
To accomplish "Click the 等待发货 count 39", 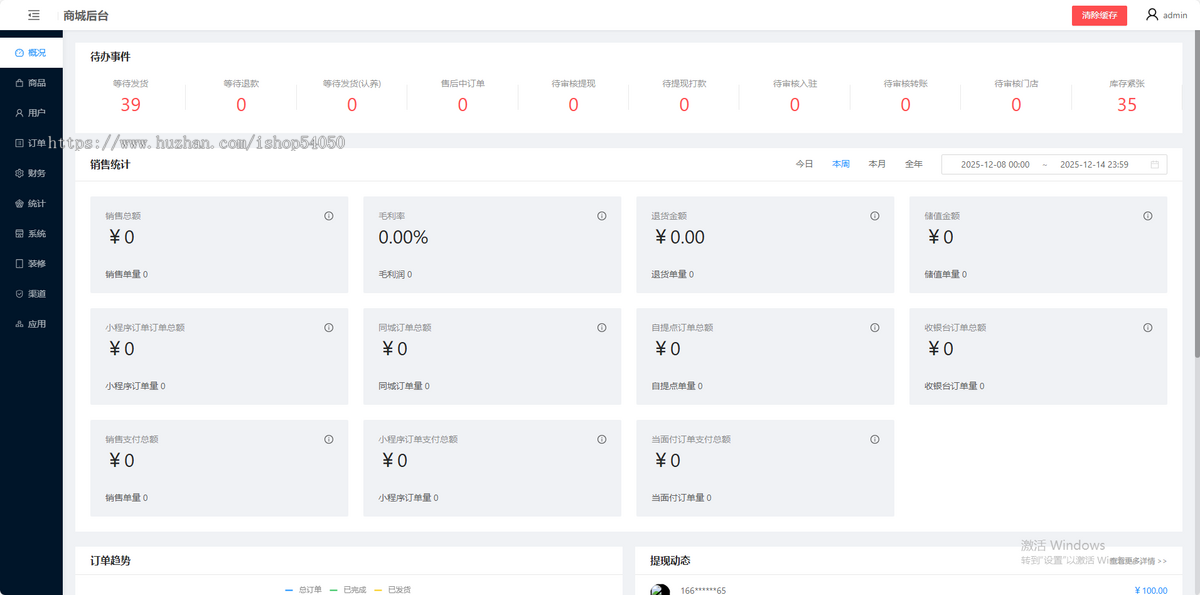I will coord(130,105).
